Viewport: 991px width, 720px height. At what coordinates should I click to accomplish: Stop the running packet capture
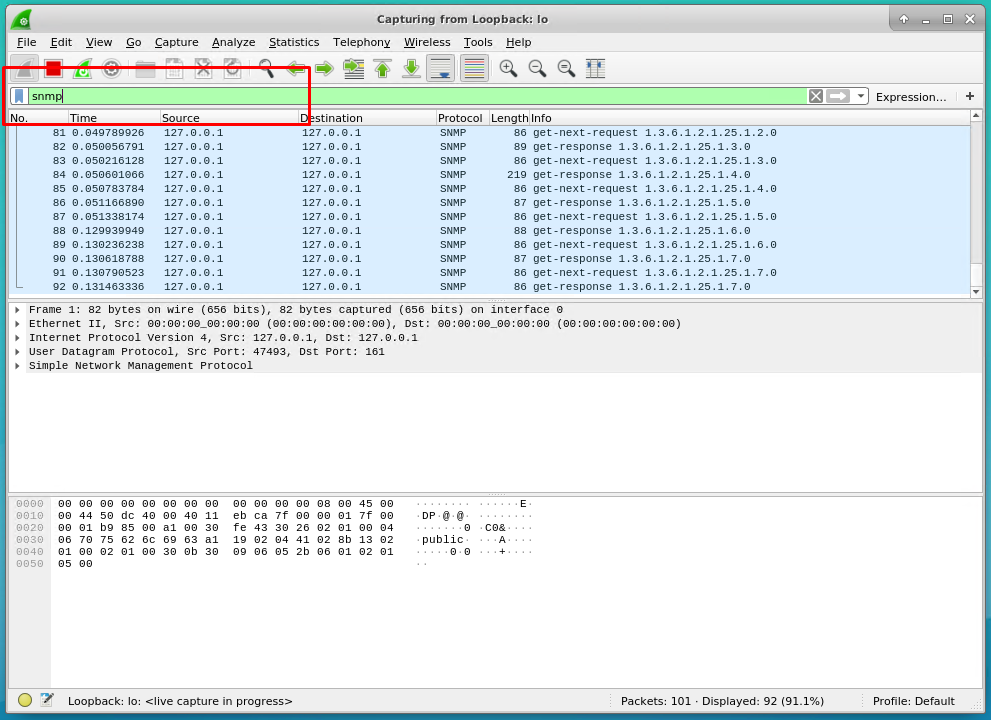tap(54, 68)
